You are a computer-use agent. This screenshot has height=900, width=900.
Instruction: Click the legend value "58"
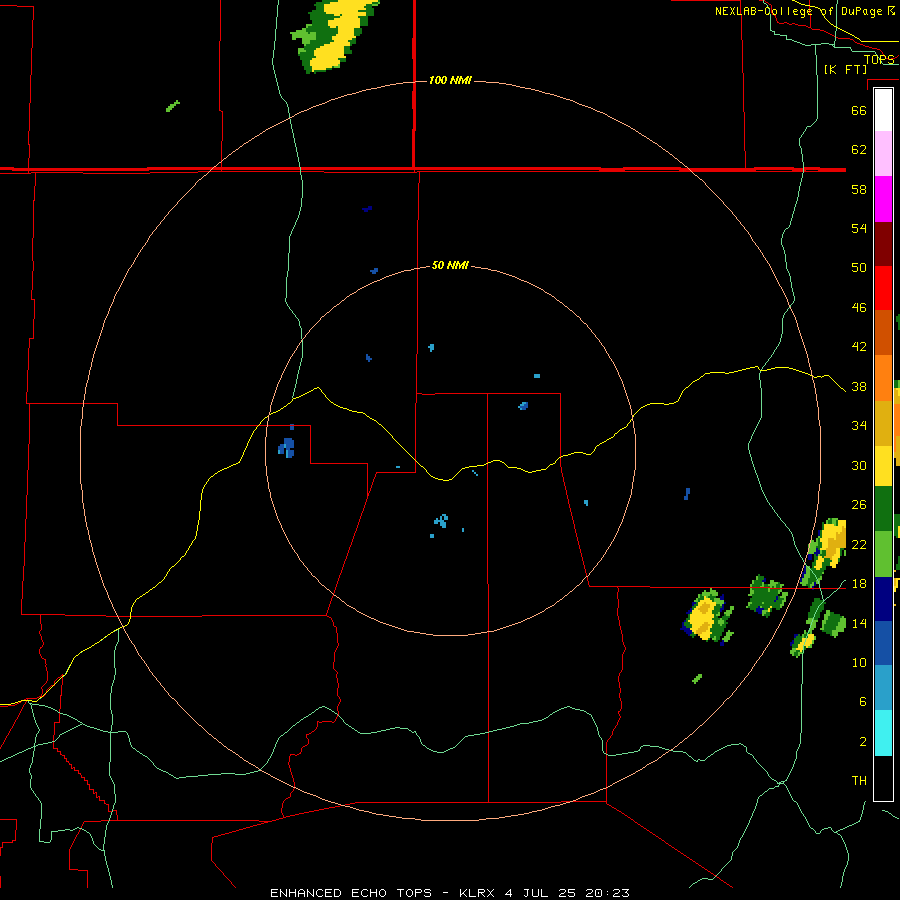(x=859, y=189)
